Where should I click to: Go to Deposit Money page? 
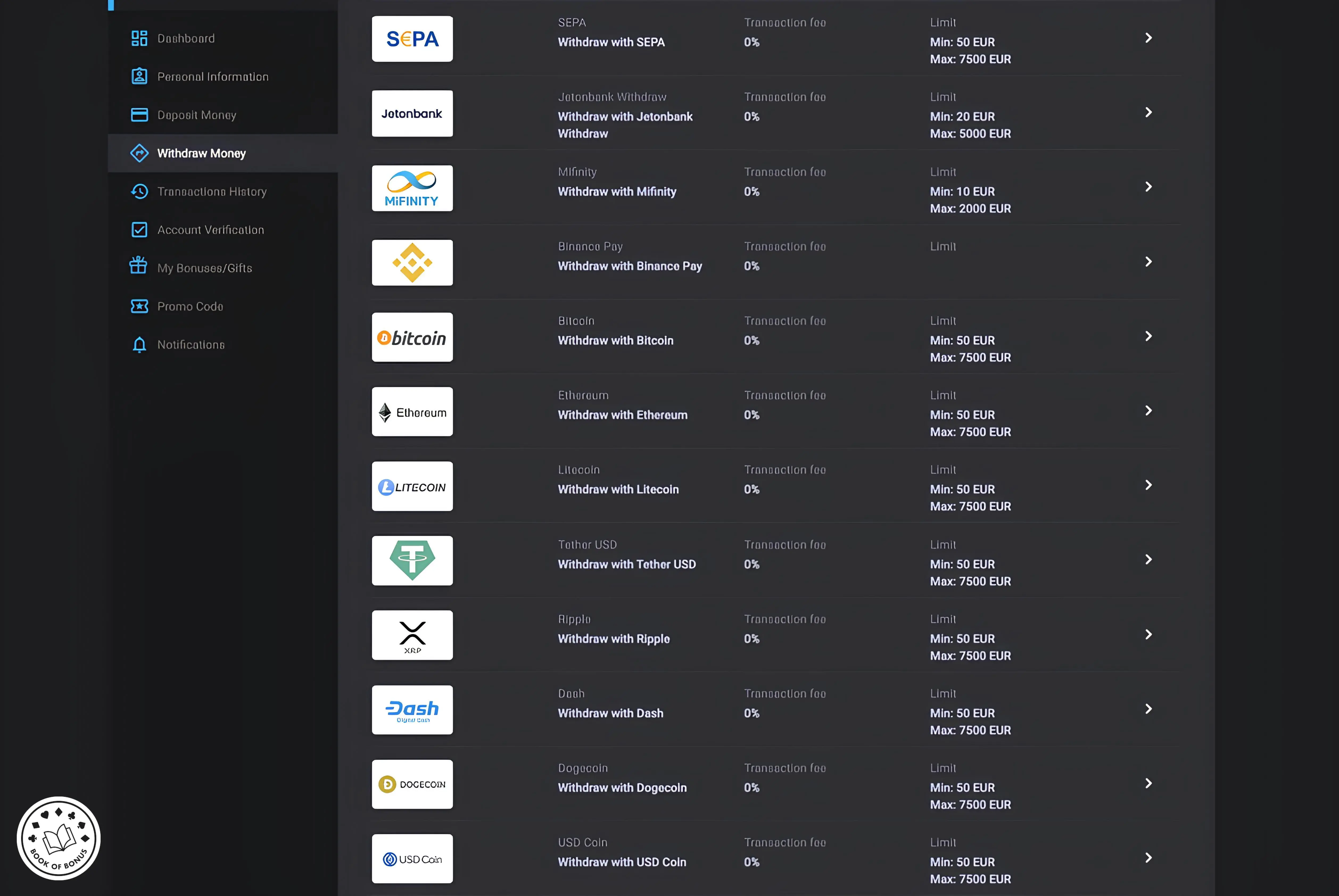click(x=223, y=115)
